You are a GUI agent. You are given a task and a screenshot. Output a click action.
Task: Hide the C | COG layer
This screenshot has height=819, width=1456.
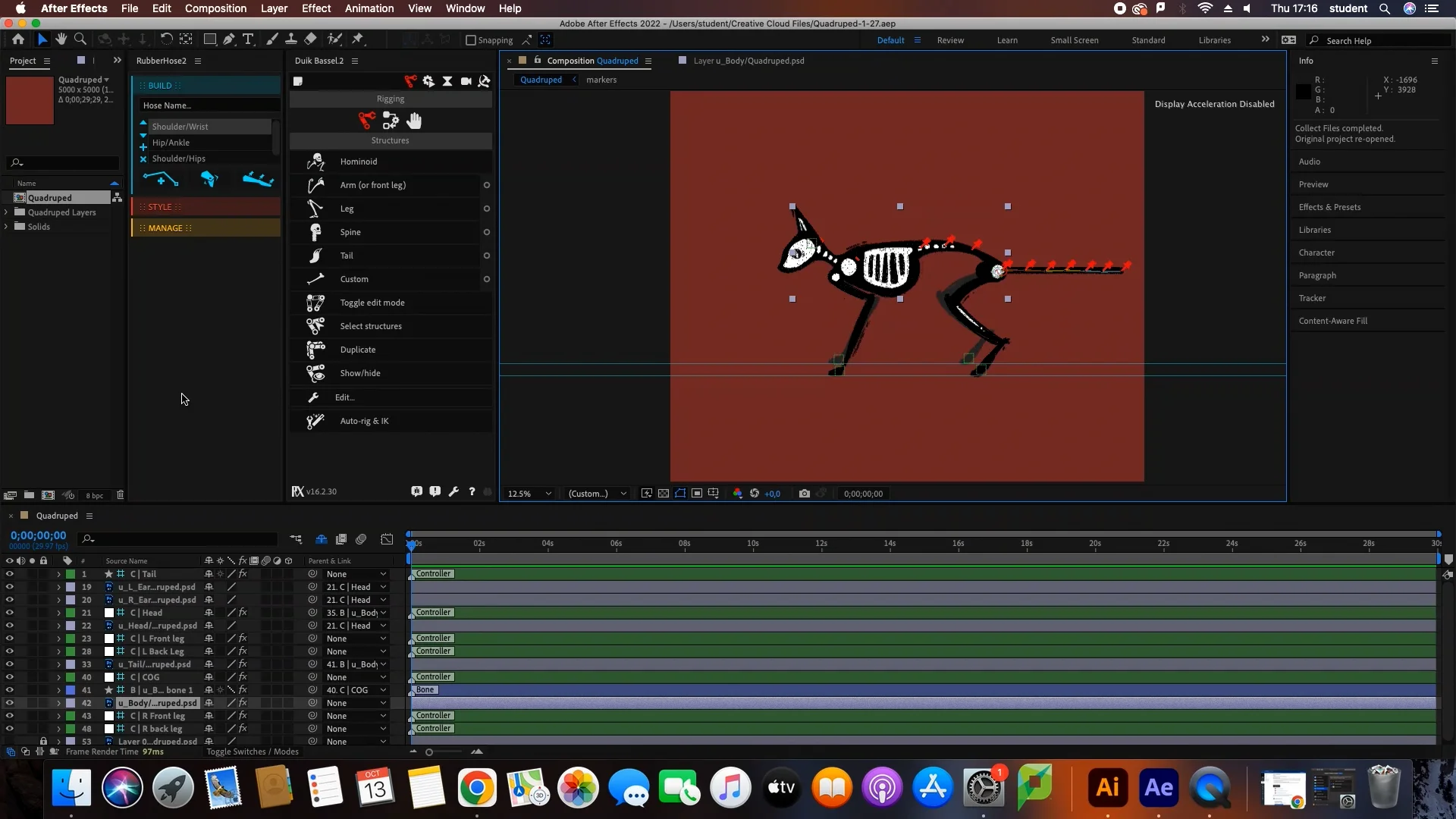point(9,677)
